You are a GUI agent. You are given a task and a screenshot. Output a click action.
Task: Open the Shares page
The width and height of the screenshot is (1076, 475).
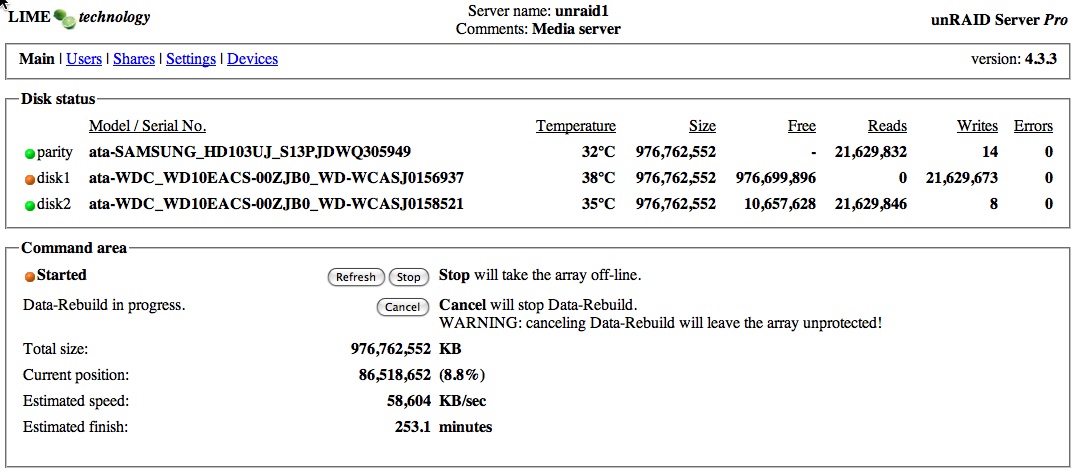point(134,59)
